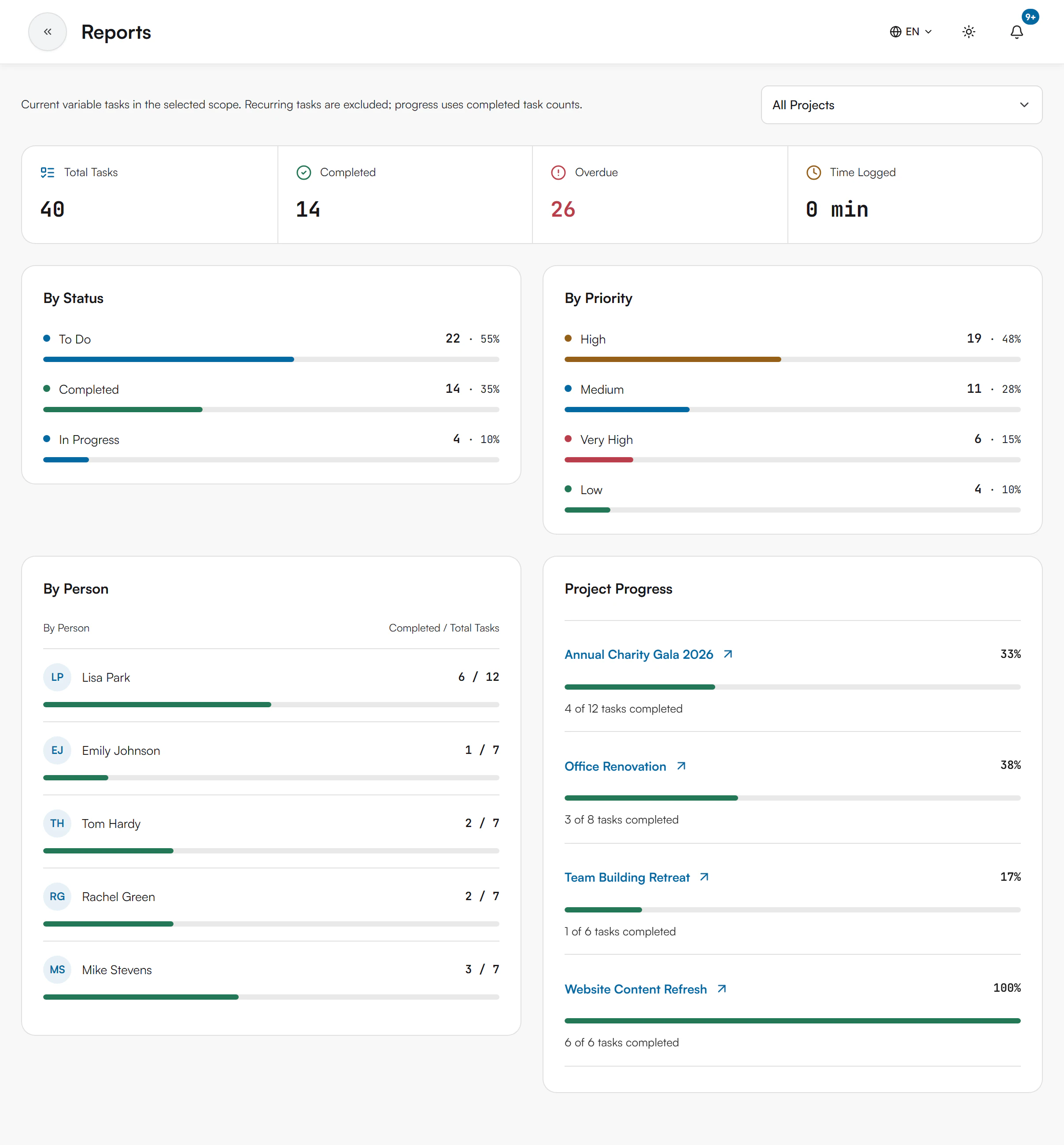
Task: Click Tom Hardy TH avatar
Action: click(57, 823)
